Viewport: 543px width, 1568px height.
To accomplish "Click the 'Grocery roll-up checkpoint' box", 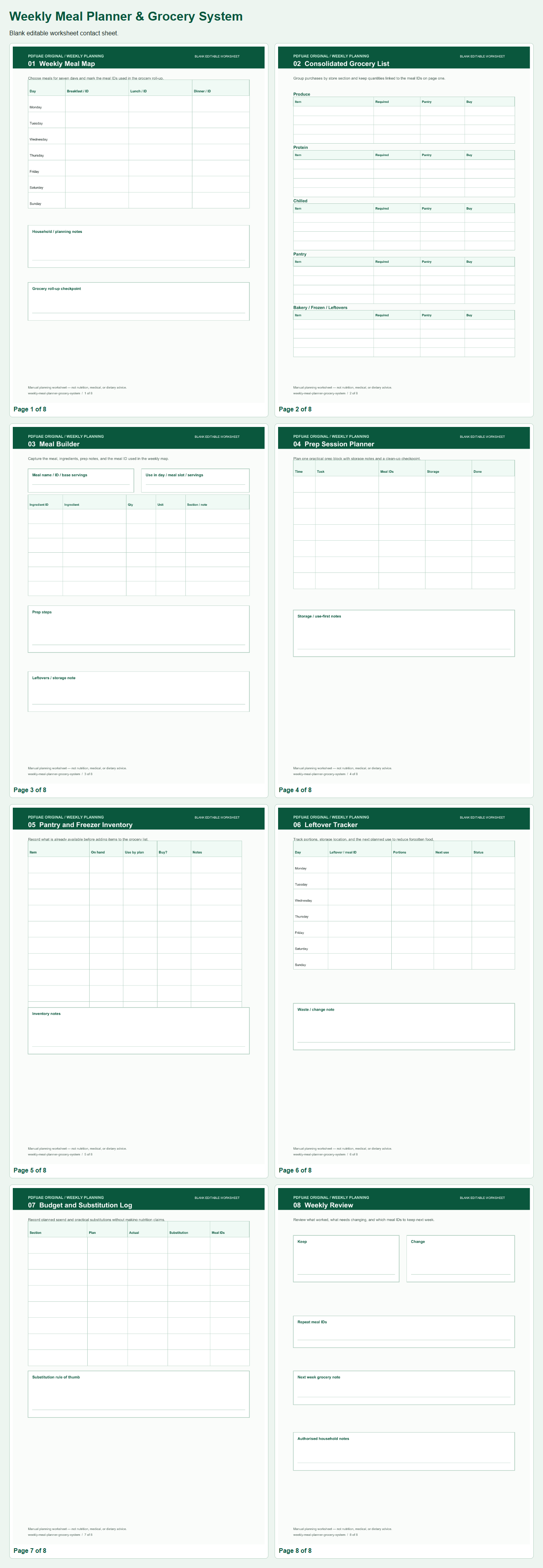I will pyautogui.click(x=138, y=301).
